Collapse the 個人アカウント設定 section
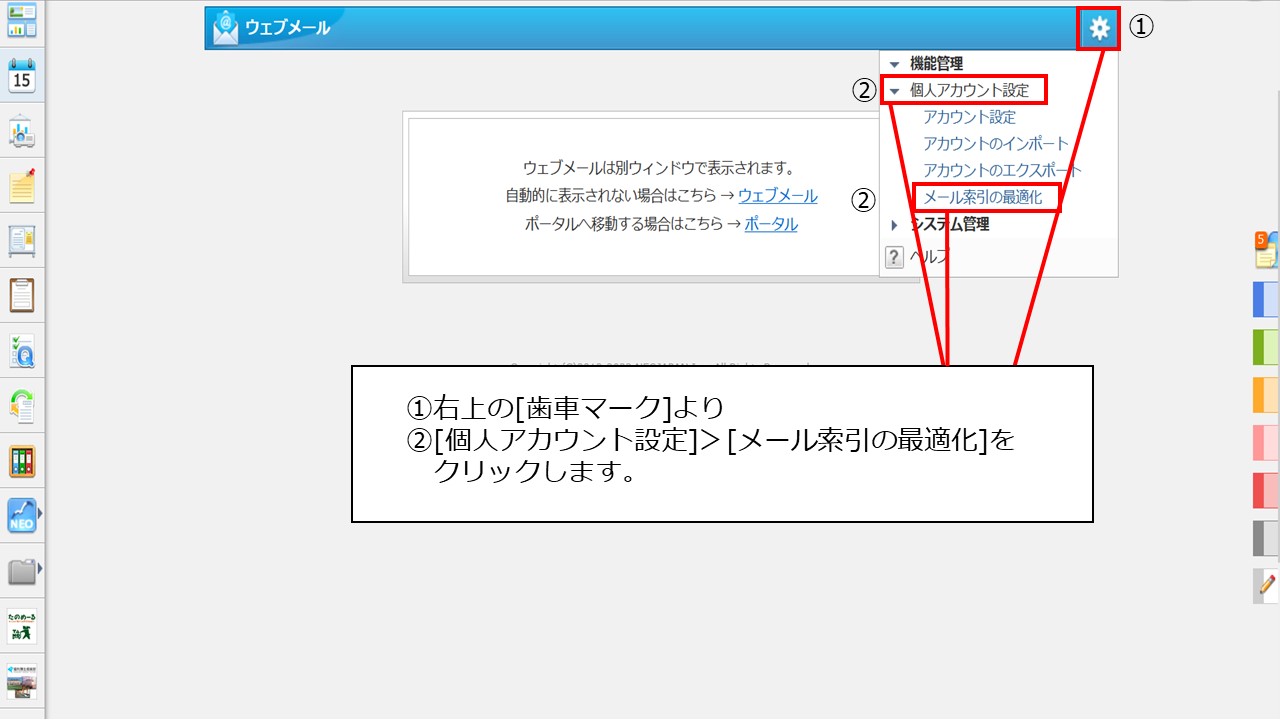The image size is (1280, 720). pyautogui.click(x=894, y=91)
